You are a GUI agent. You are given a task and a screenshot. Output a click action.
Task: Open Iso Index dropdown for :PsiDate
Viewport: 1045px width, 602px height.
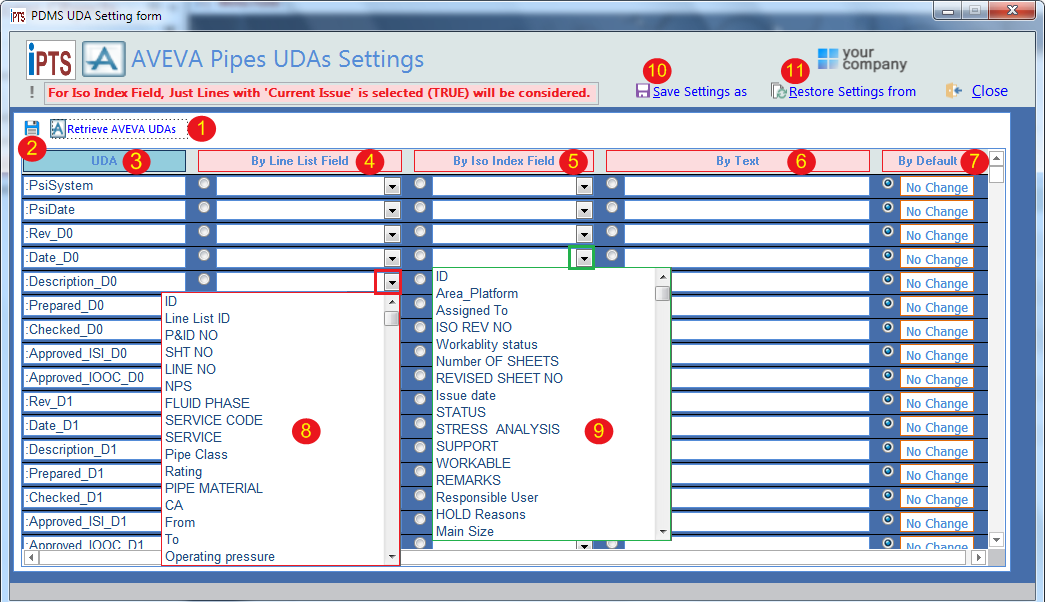click(x=584, y=211)
